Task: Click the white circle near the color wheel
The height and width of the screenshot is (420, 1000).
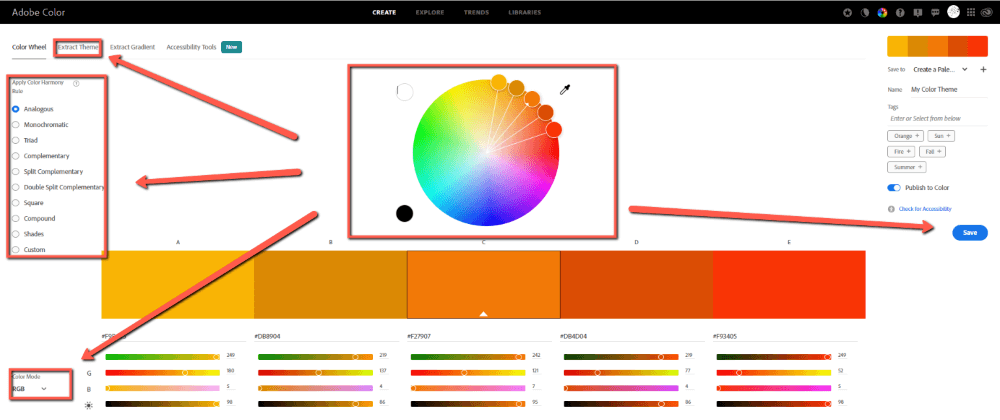Action: (405, 92)
